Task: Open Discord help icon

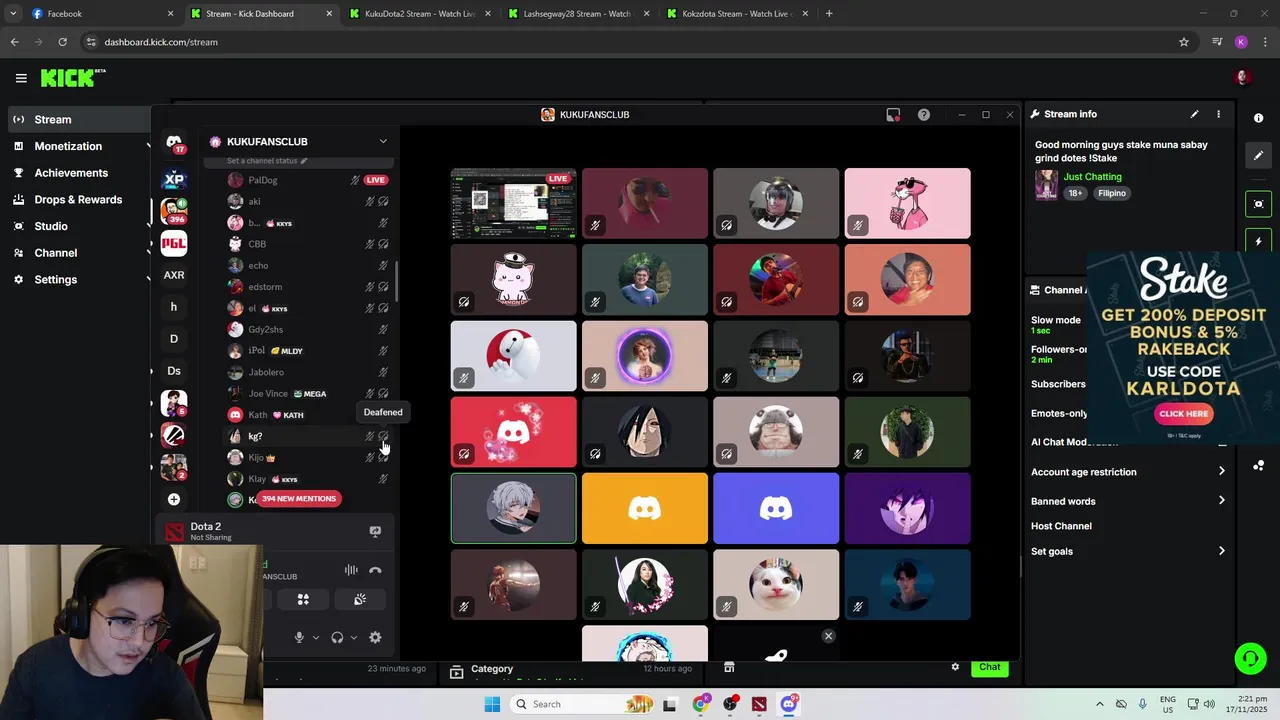Action: point(924,114)
